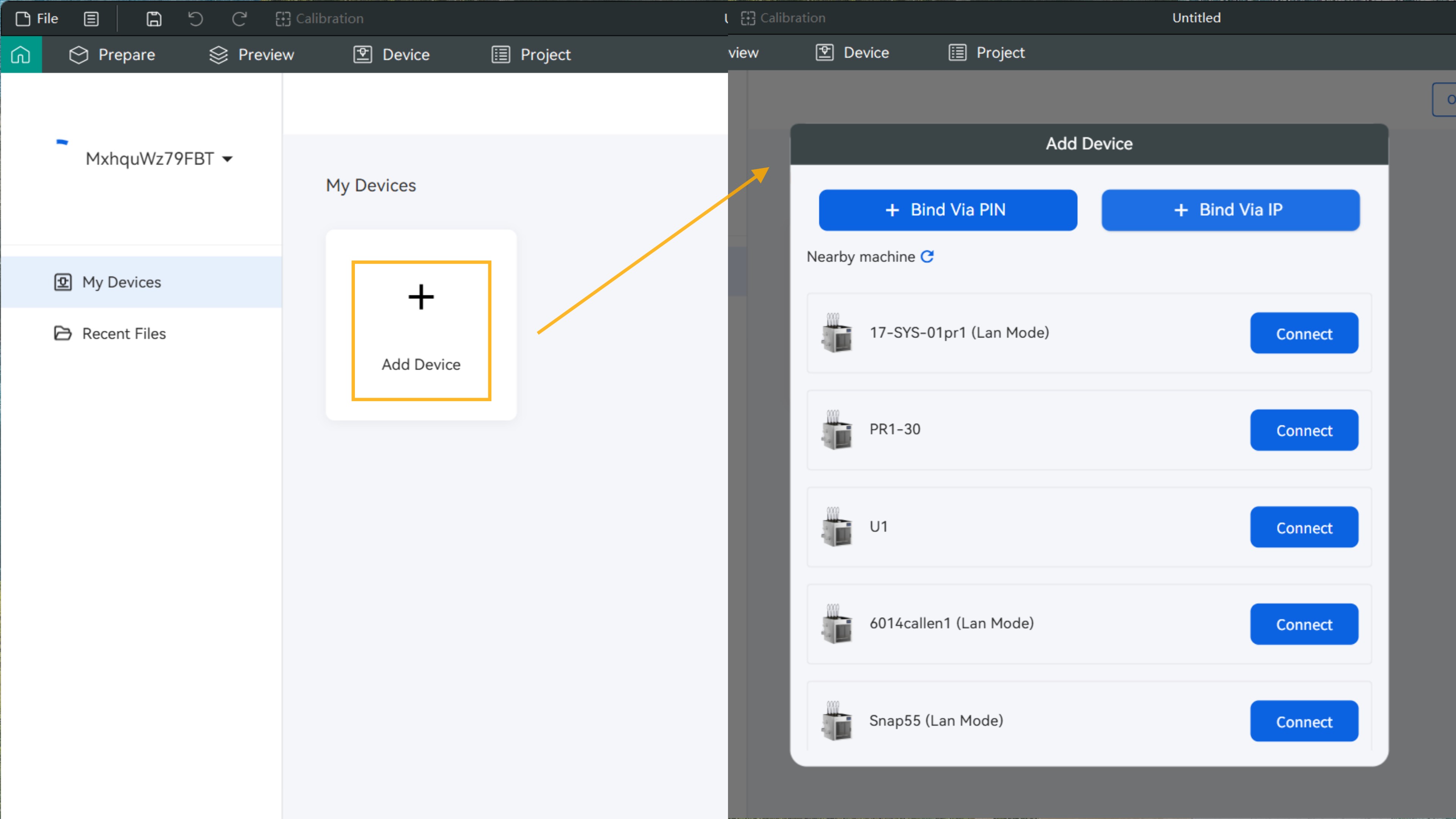1456x819 pixels.
Task: Open Recent Files from the sidebar
Action: click(124, 334)
